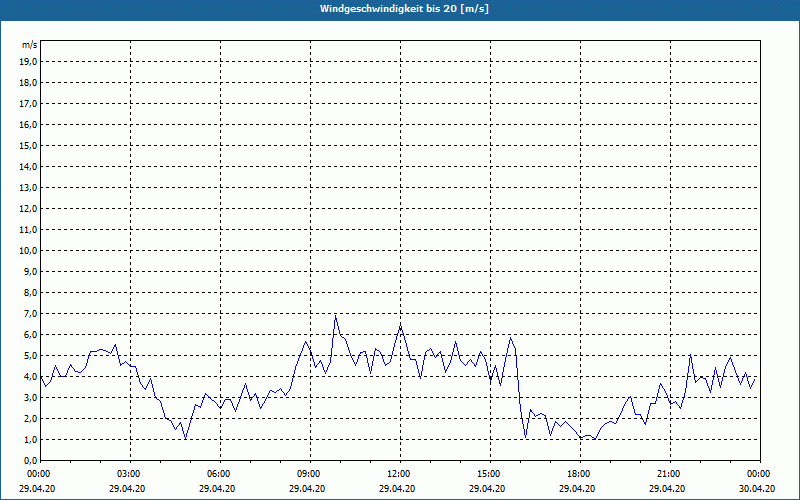Select the y-axis label "2,0"
Screen dimensions: 800x500
coord(31,419)
